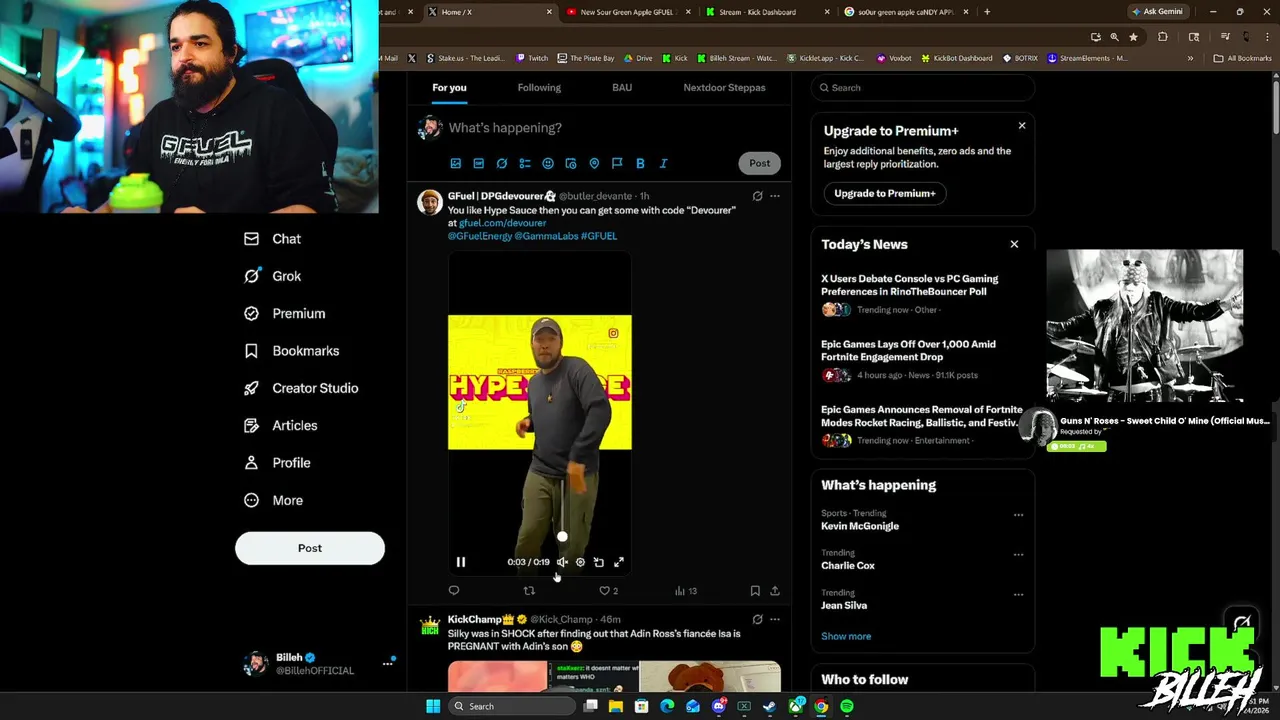
Task: Add media image to the new post
Action: click(455, 163)
